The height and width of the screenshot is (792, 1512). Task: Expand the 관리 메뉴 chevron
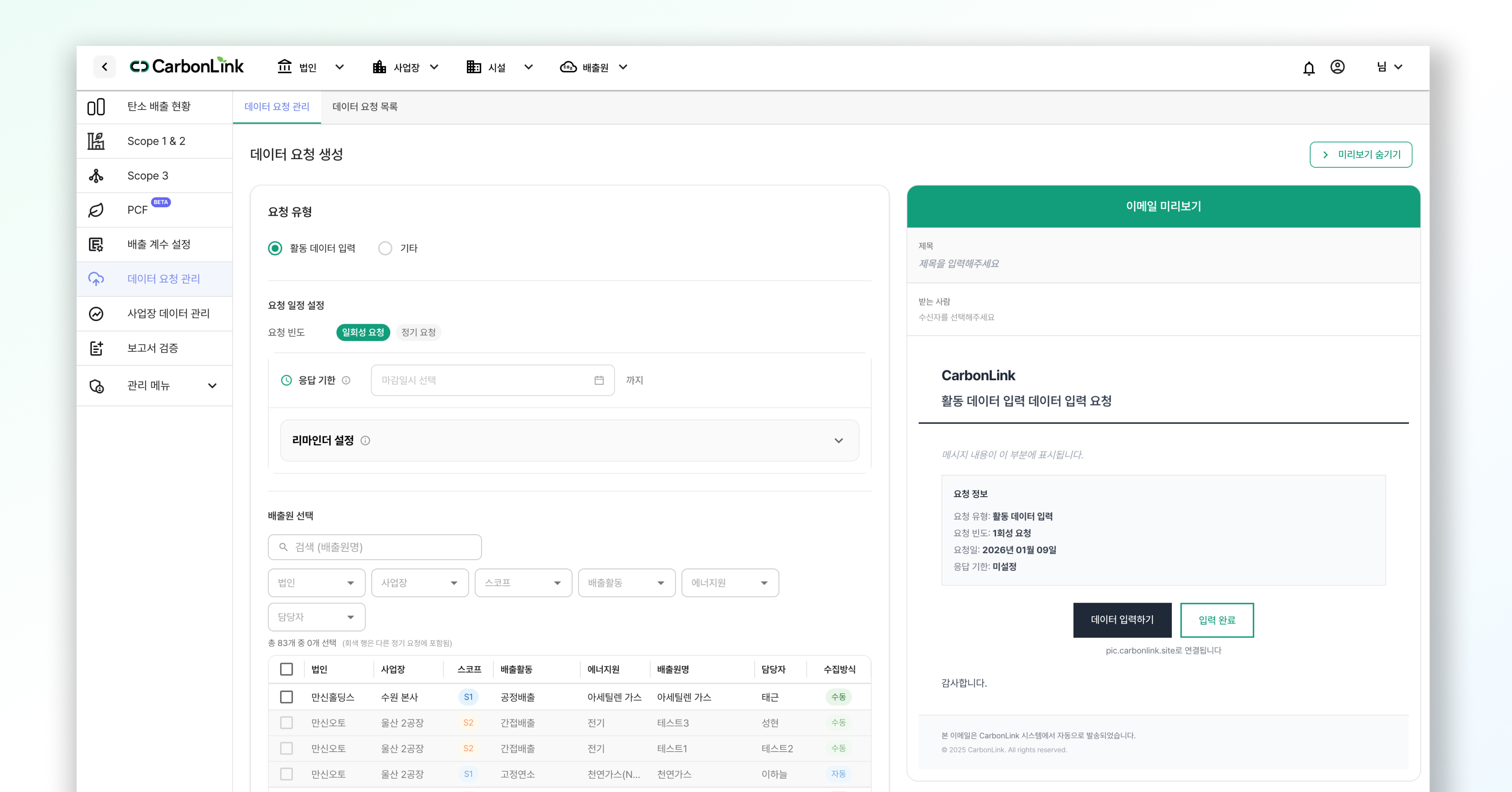point(212,386)
